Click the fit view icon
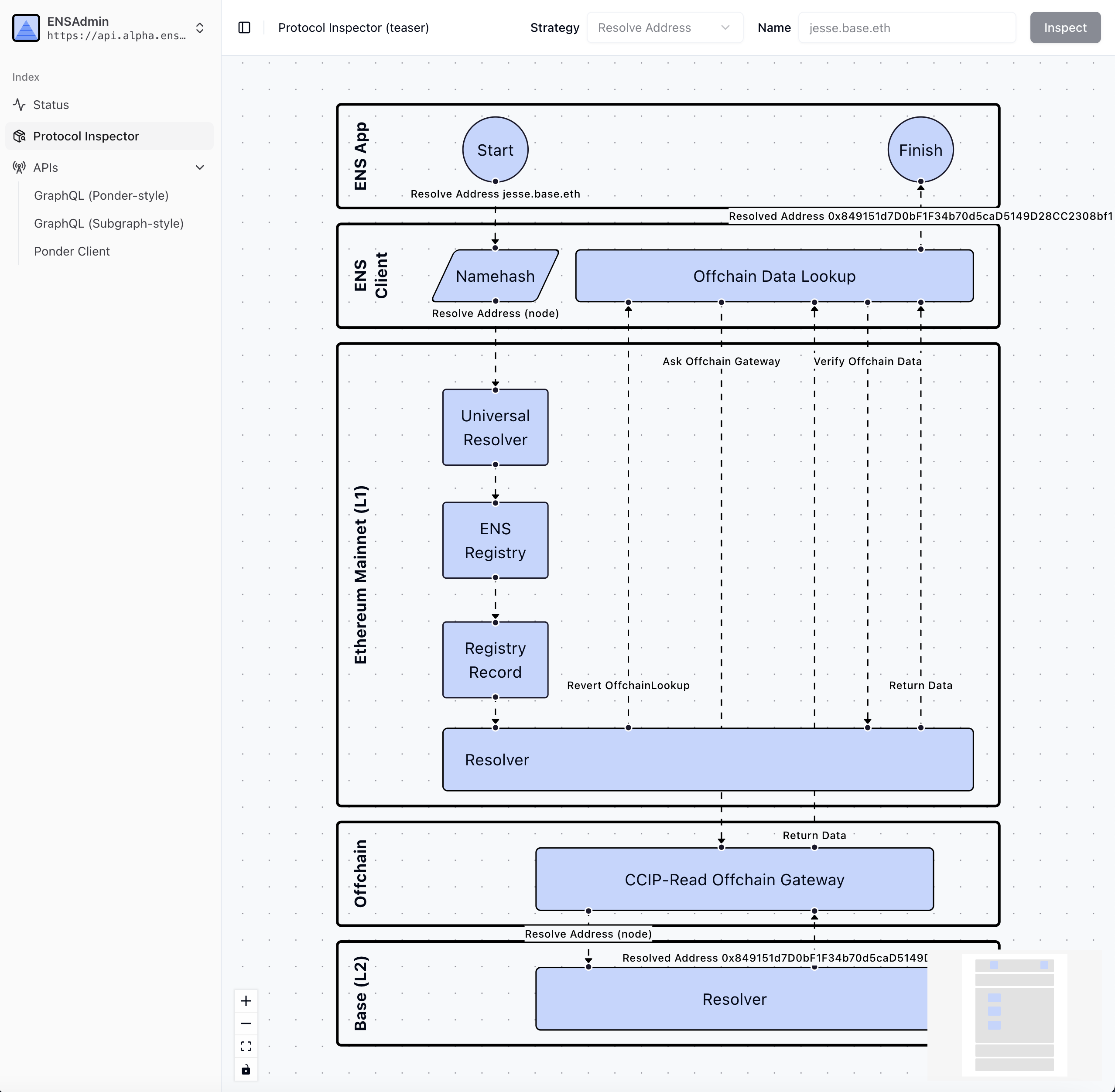This screenshot has width=1115, height=1092. [x=246, y=1046]
